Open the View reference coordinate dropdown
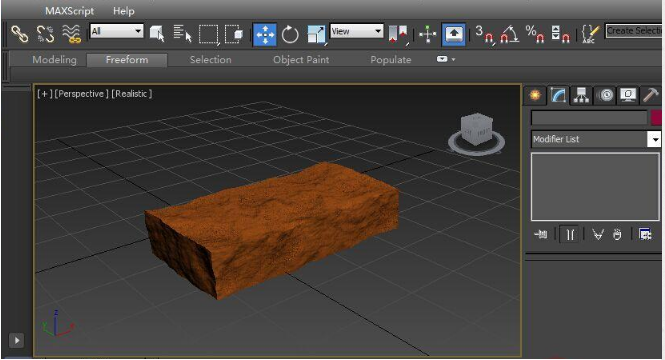 [x=357, y=31]
